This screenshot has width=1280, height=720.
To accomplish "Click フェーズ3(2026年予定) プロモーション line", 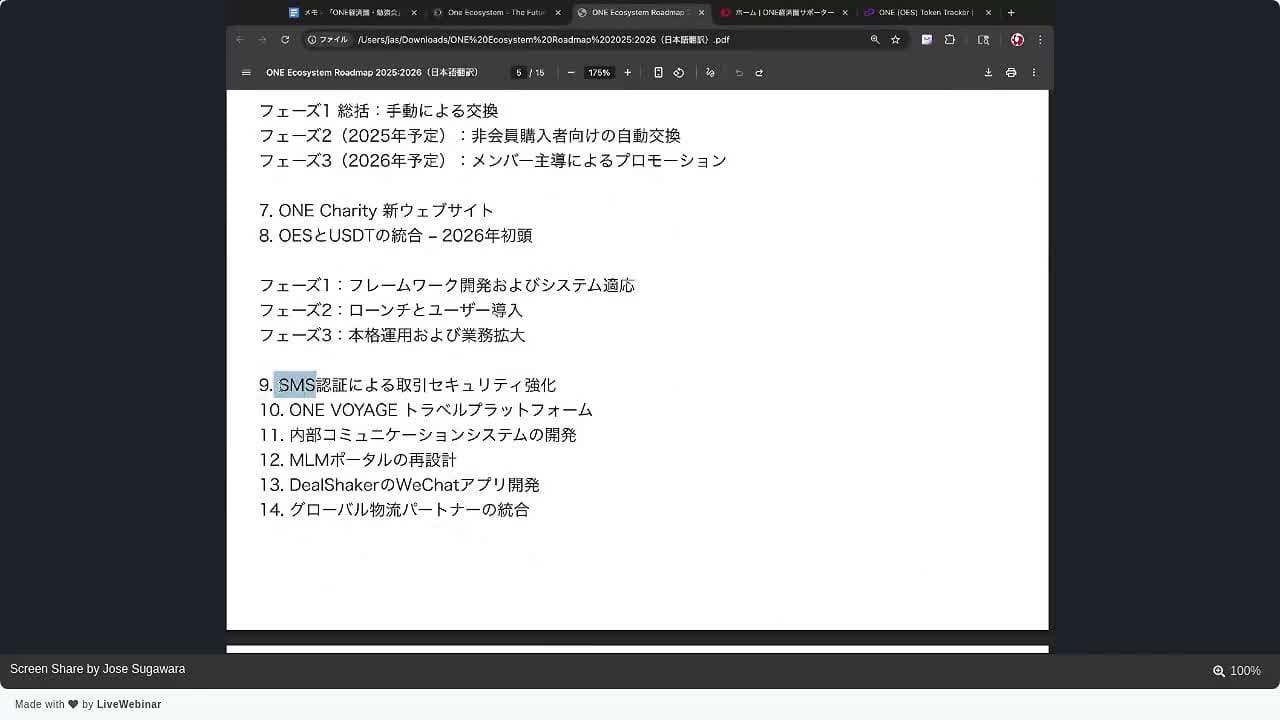I will 493,161.
